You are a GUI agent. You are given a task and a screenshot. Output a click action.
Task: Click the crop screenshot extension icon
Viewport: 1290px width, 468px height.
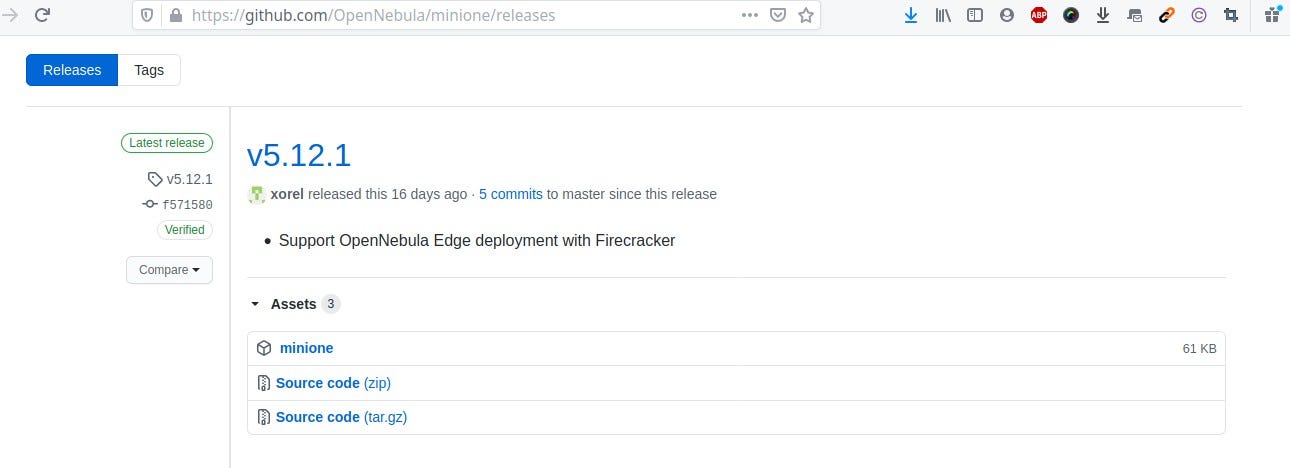click(1231, 15)
